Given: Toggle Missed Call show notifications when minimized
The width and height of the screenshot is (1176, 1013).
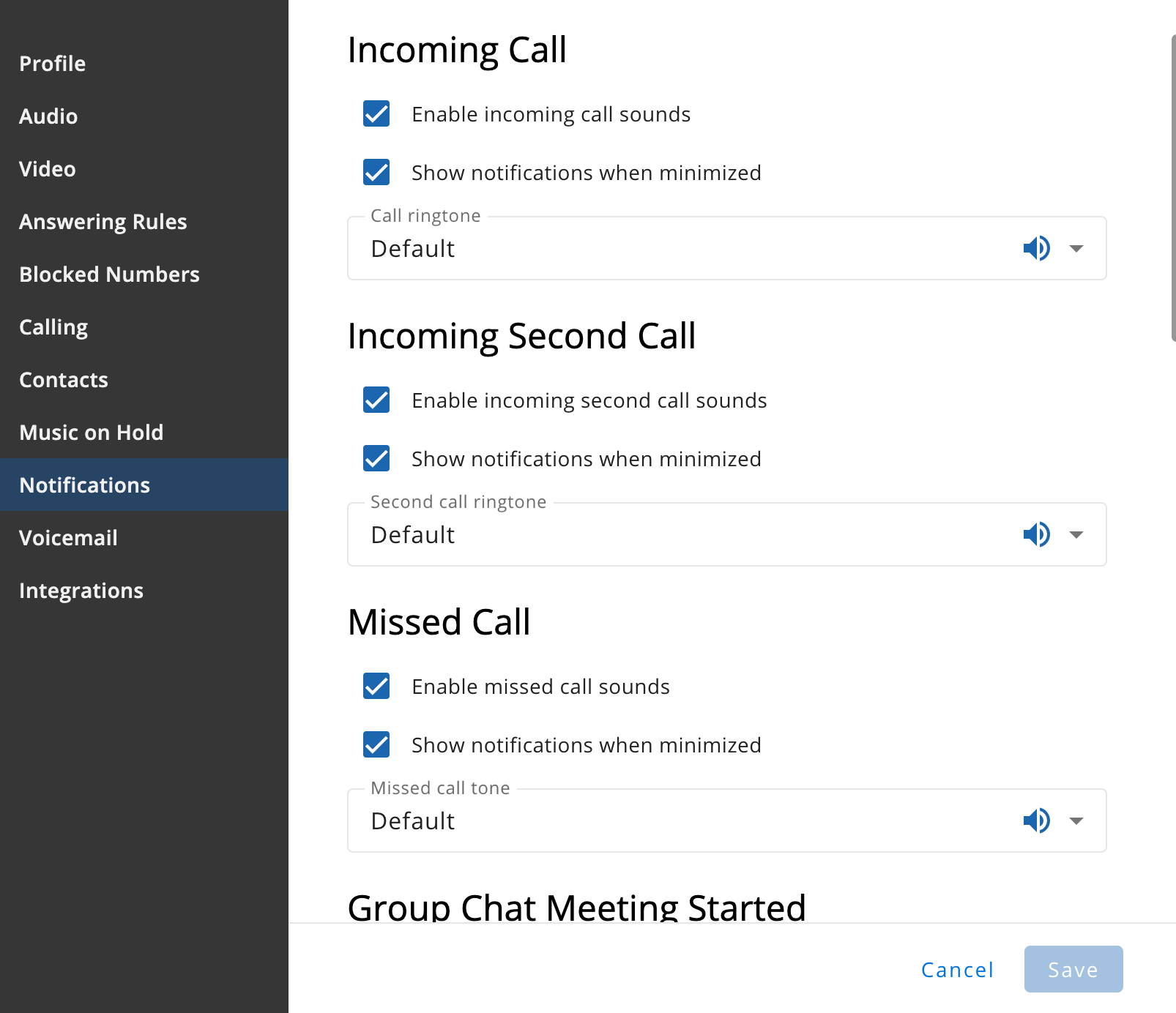Looking at the screenshot, I should click(376, 744).
